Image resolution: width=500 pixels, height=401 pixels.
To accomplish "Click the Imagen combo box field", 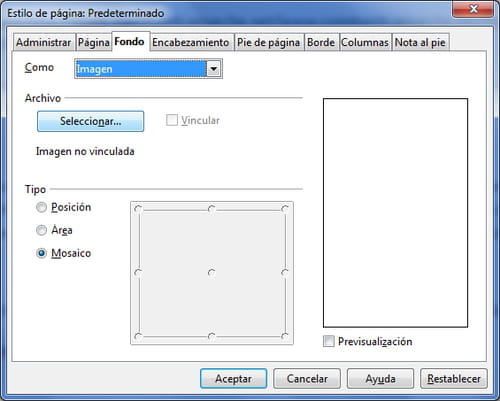I will click(x=148, y=69).
